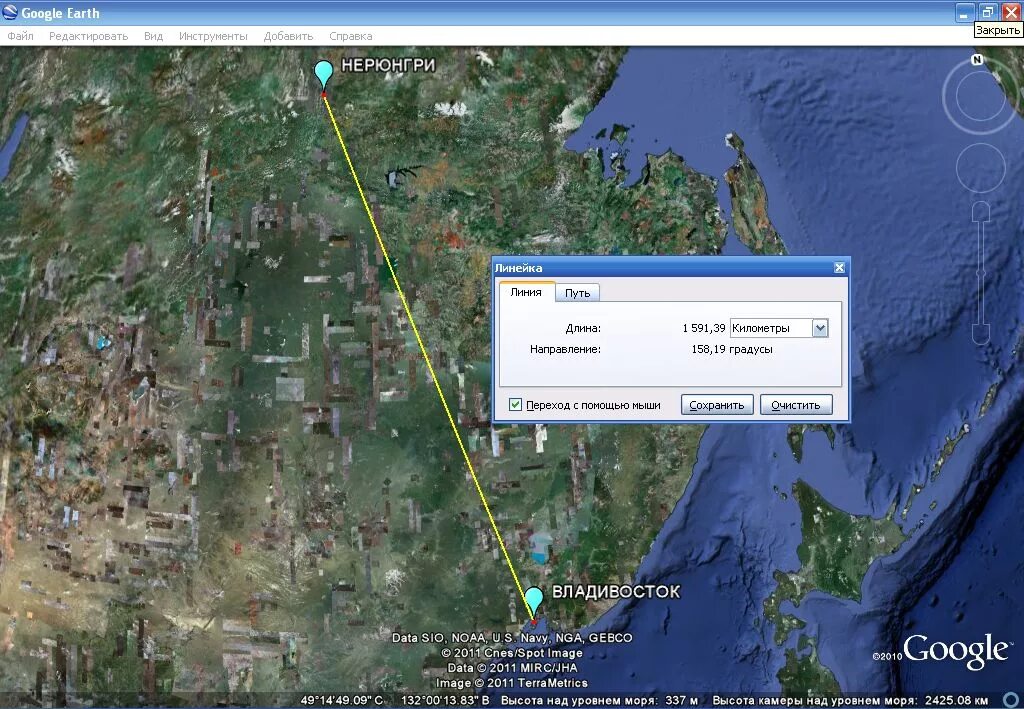Open the Файл menu
Viewport: 1024px width, 709px height.
pos(20,36)
